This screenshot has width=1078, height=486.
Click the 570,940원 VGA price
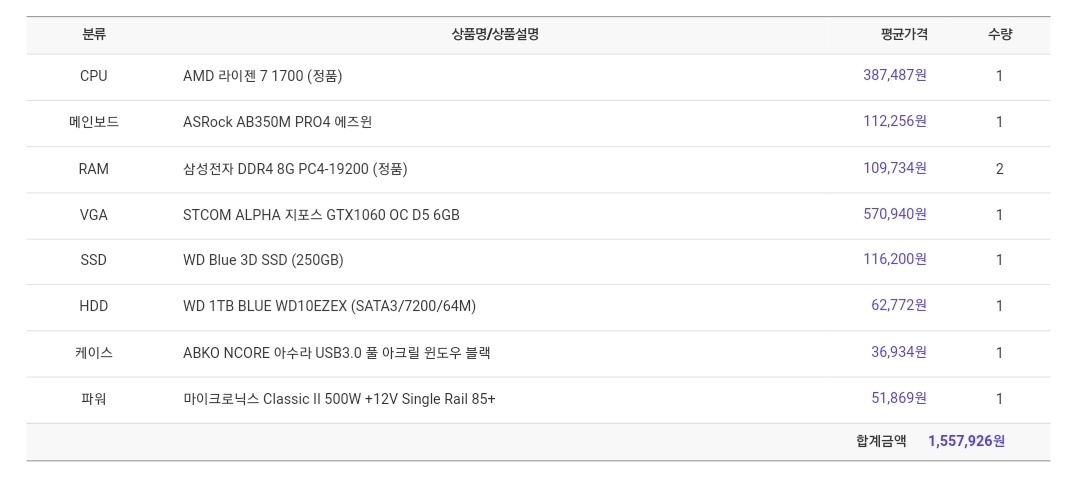click(x=894, y=214)
